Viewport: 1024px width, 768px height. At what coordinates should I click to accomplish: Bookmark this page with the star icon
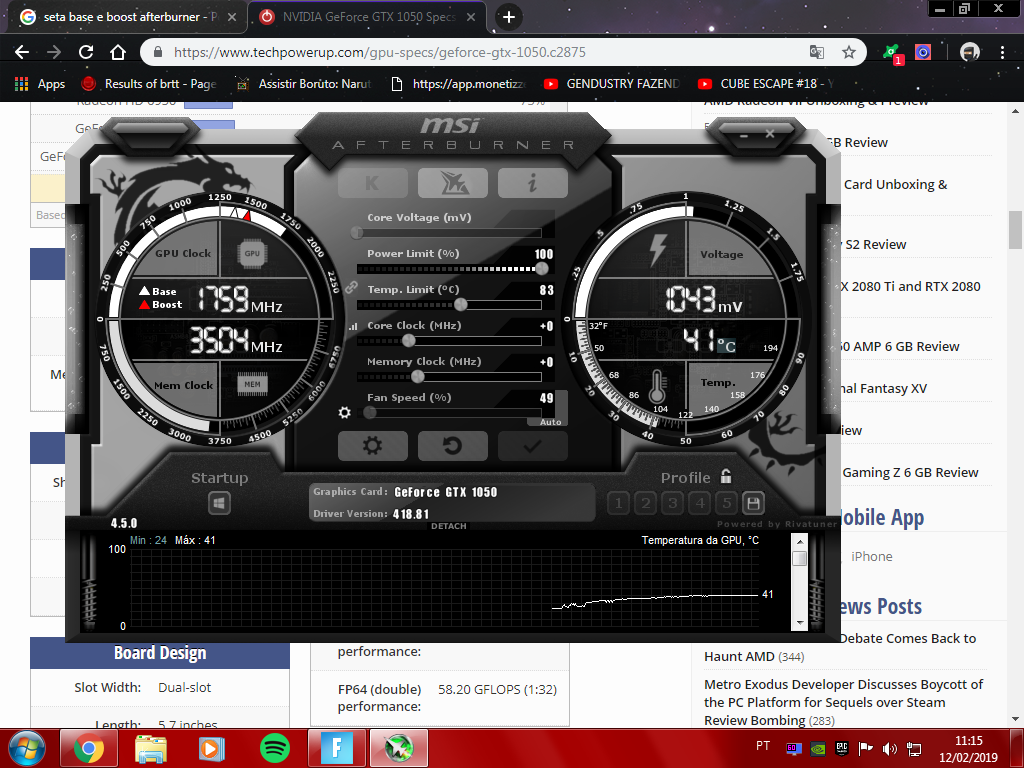point(848,52)
